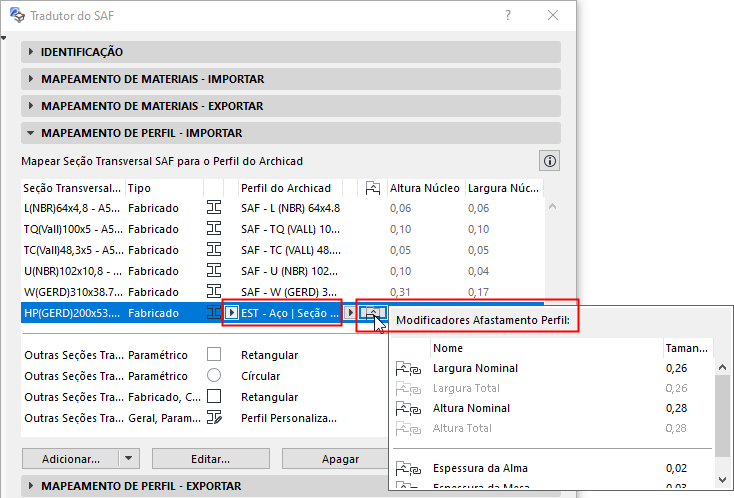Click custom profile icon of Perfil Personaliza... row
734x498 pixels.
214,417
